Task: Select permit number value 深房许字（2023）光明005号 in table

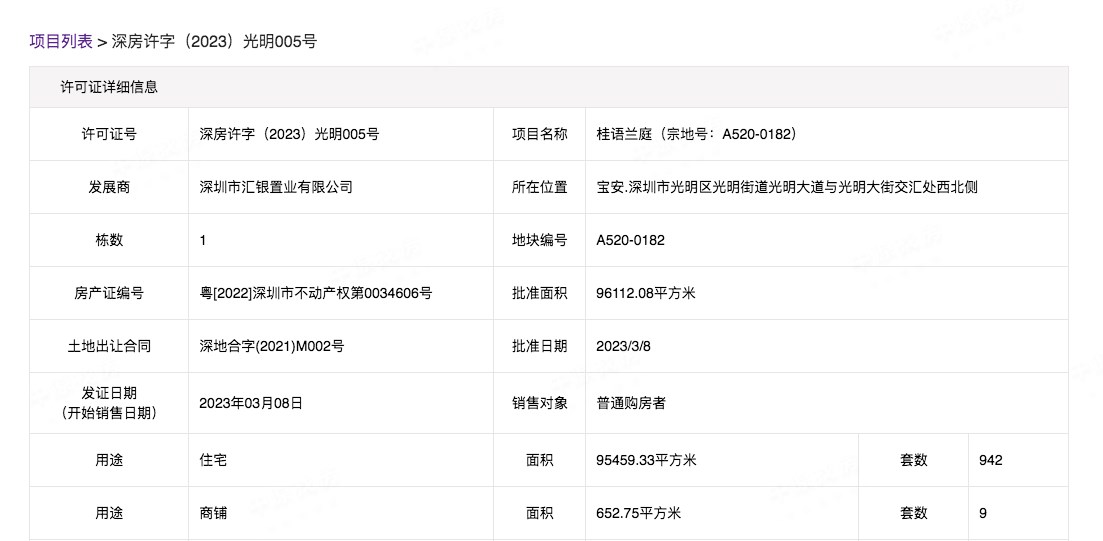Action: click(x=289, y=134)
